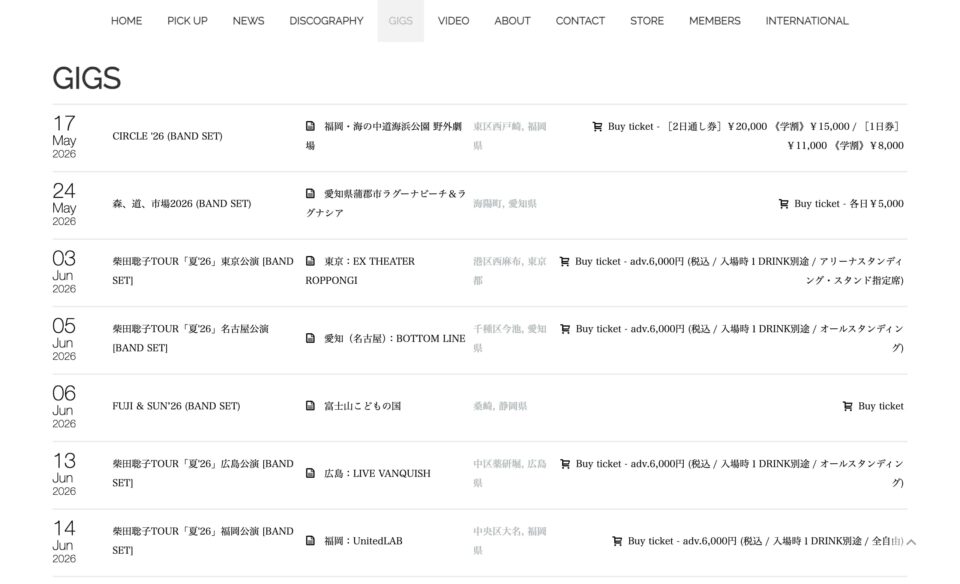Viewport: 960px width, 584px height.
Task: Click the 06 Jun 2026 date
Action: tap(64, 406)
